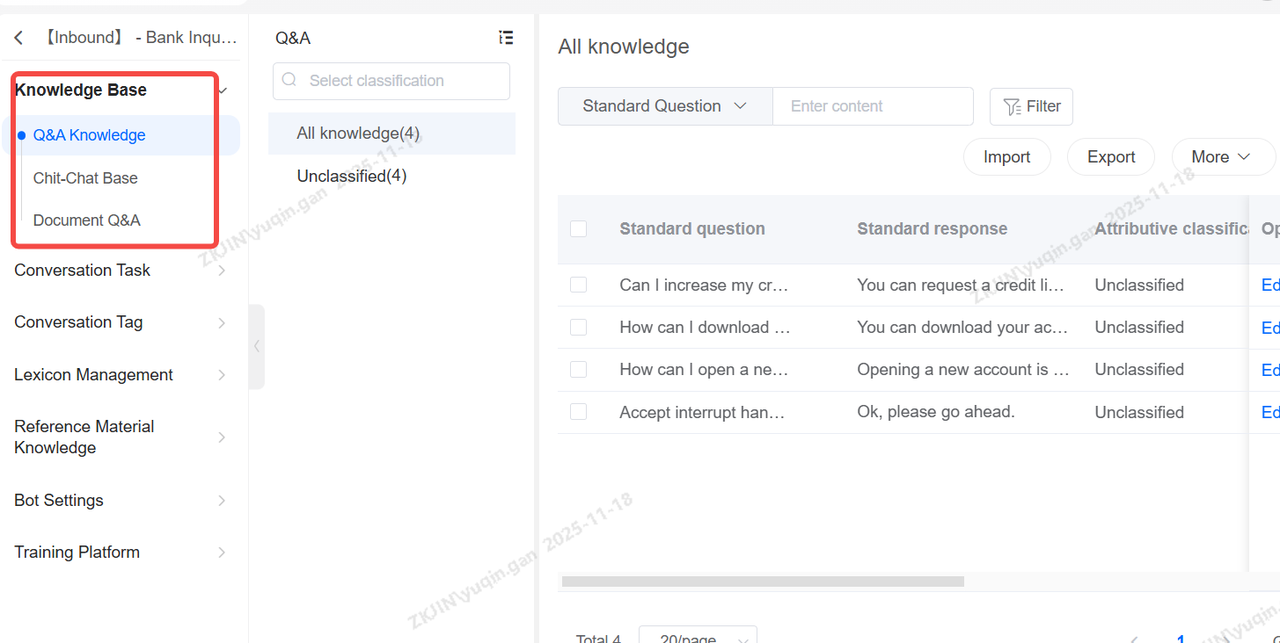Open the Standard Question dropdown

coord(665,106)
